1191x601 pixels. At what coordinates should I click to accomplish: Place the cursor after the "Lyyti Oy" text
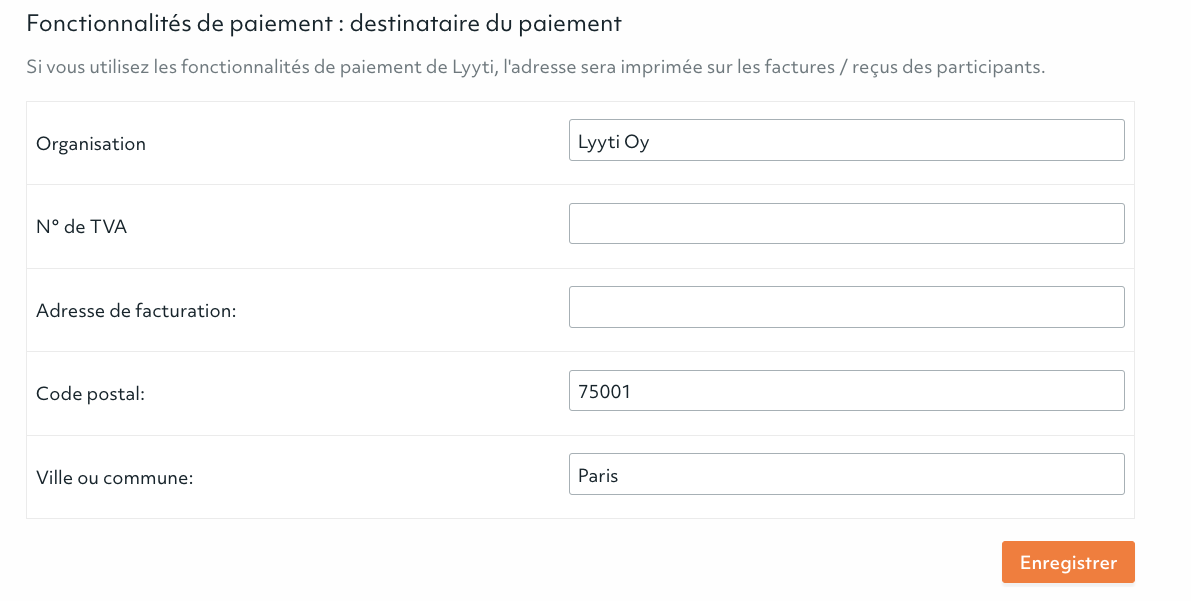click(x=652, y=141)
